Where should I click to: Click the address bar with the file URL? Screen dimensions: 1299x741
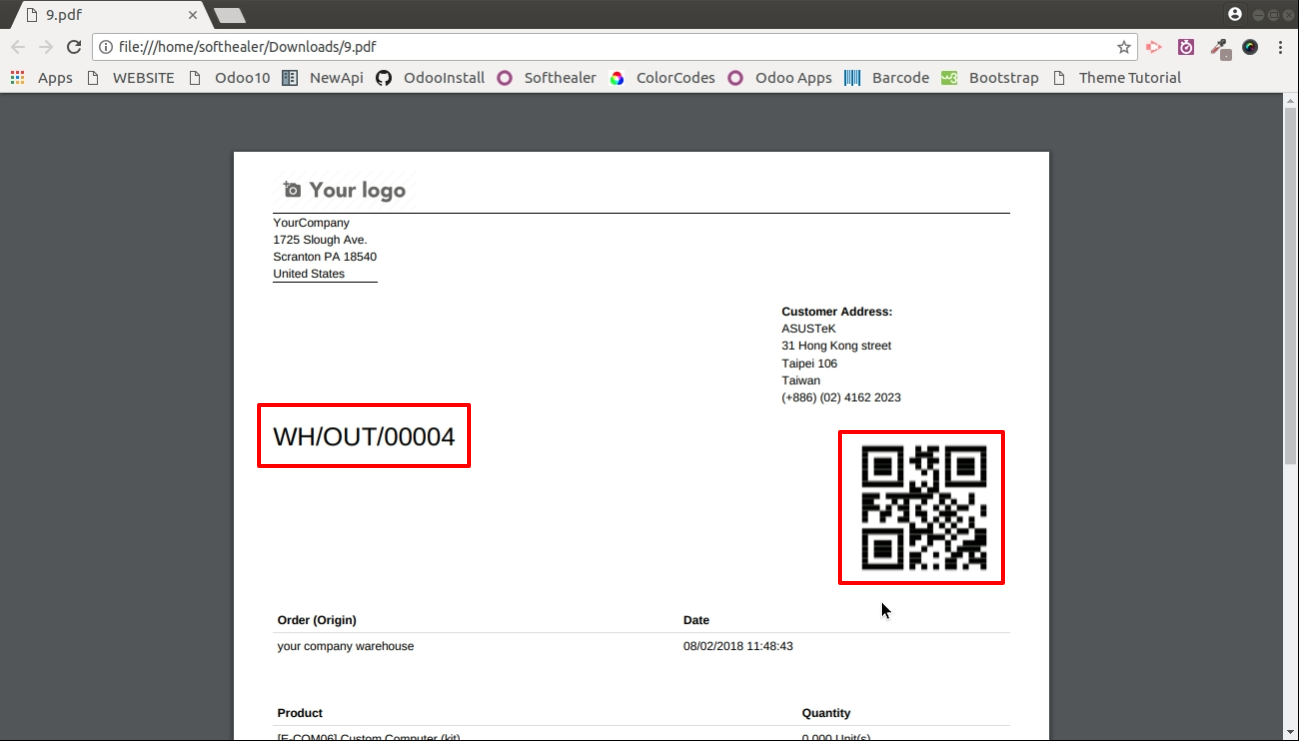coord(614,47)
